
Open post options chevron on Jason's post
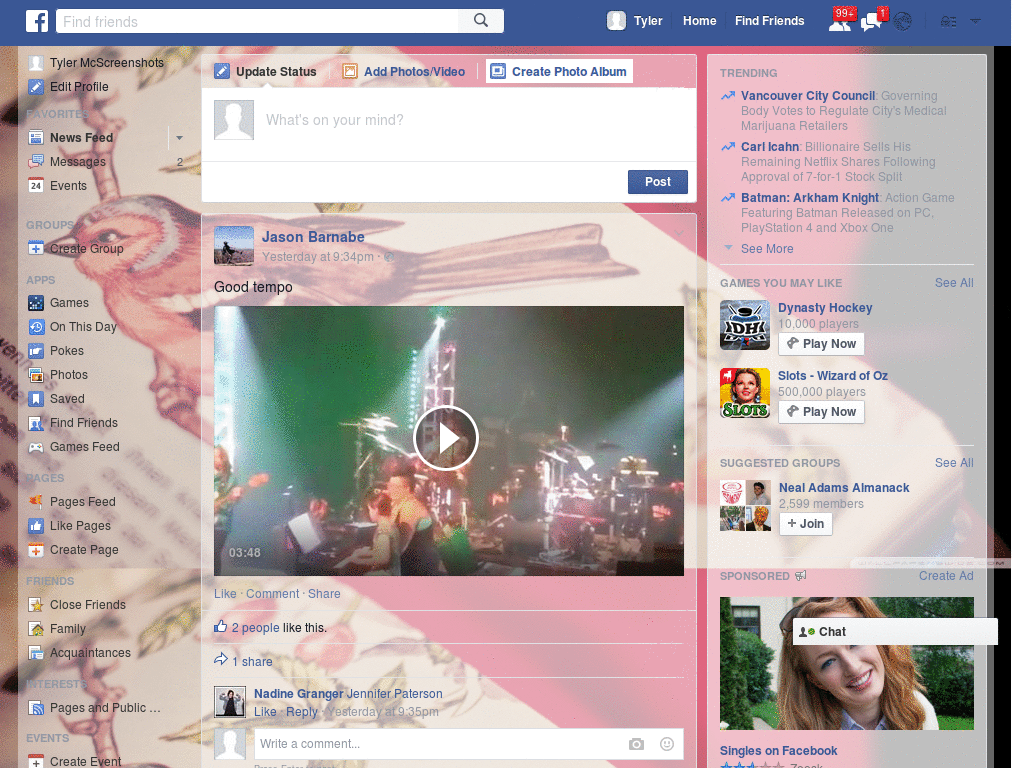click(x=679, y=234)
